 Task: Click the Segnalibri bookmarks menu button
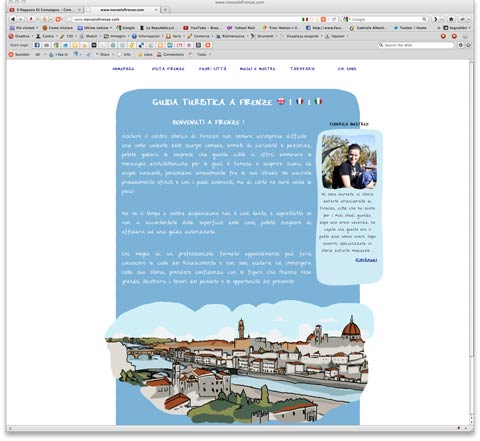457,28
